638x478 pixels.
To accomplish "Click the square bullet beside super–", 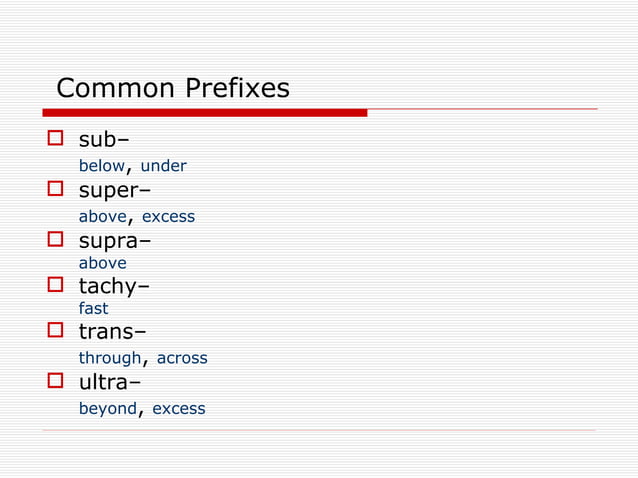I will click(56, 188).
